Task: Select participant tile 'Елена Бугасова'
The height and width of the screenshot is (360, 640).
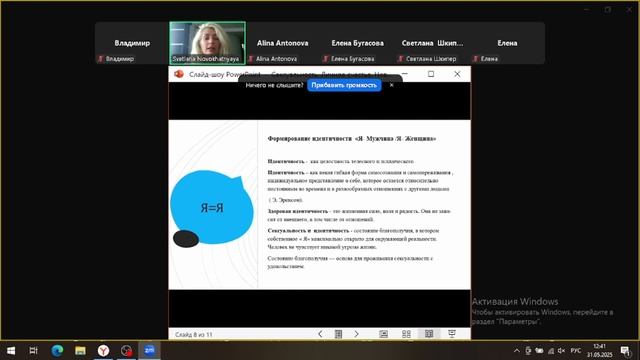Action: 358,43
